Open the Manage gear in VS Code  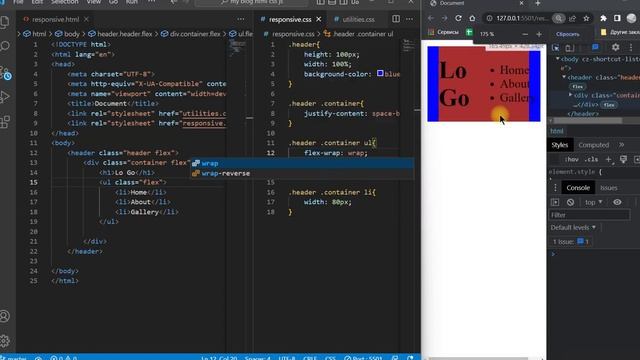click(5, 341)
